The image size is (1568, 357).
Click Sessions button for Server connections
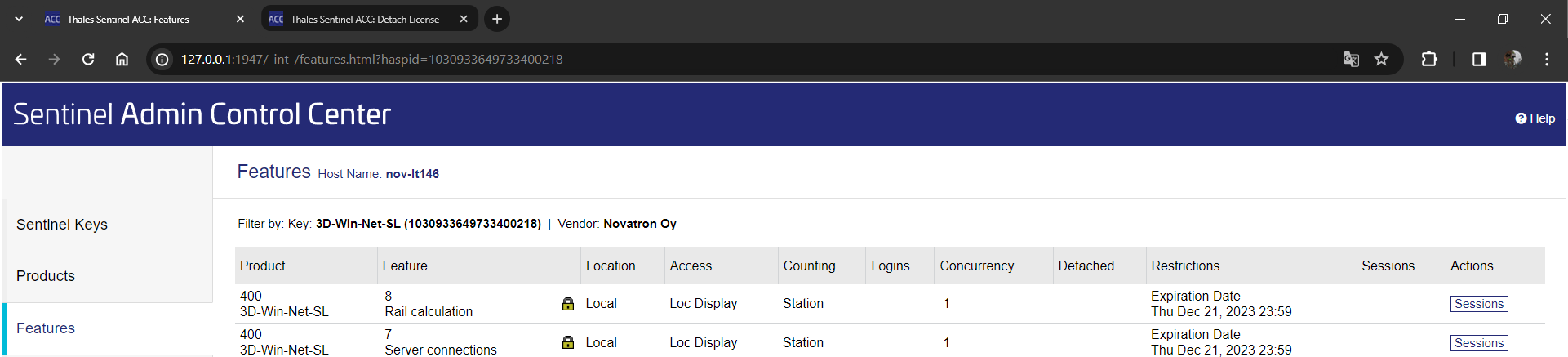point(1478,343)
